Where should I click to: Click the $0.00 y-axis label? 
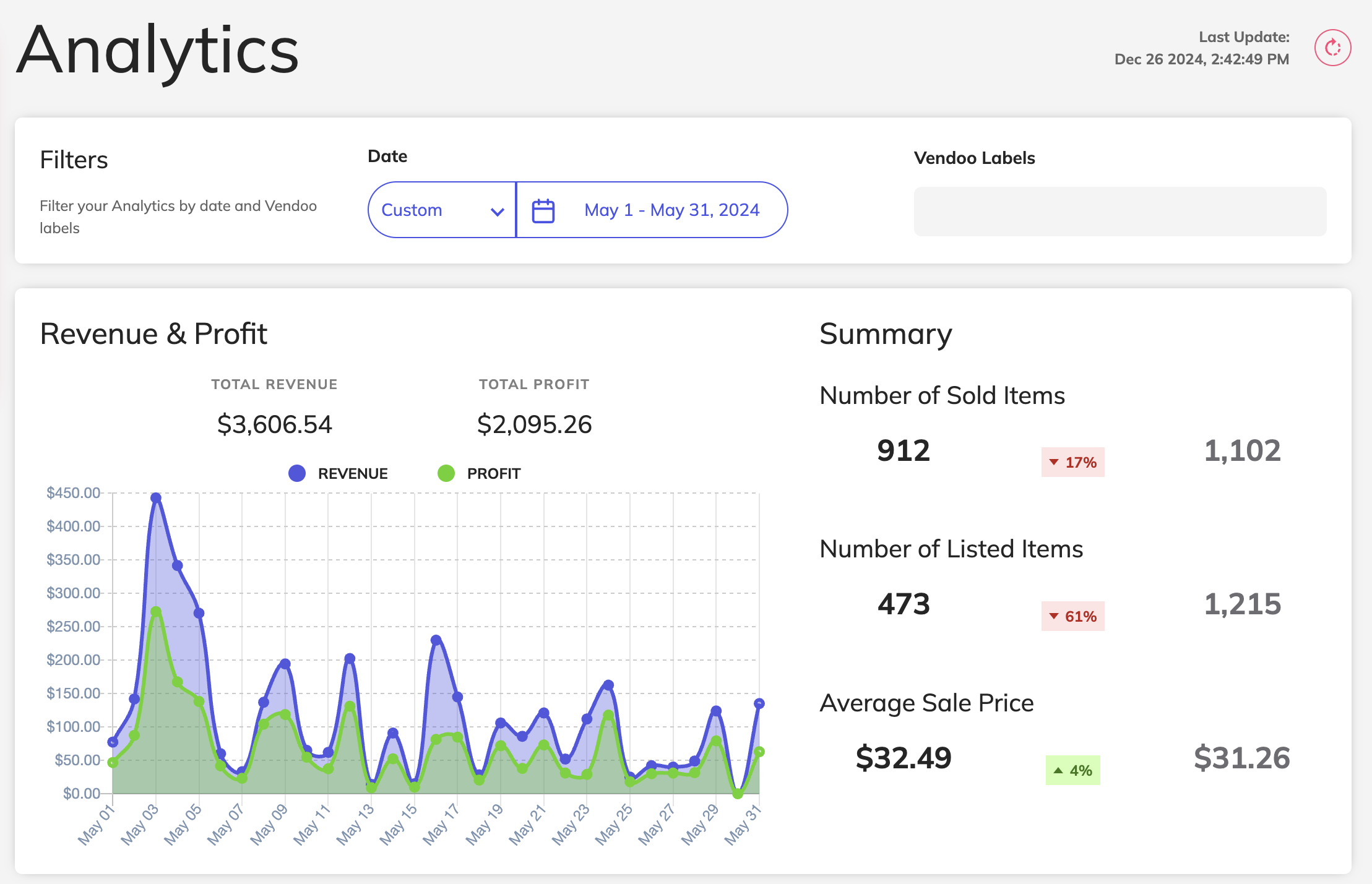[x=82, y=793]
